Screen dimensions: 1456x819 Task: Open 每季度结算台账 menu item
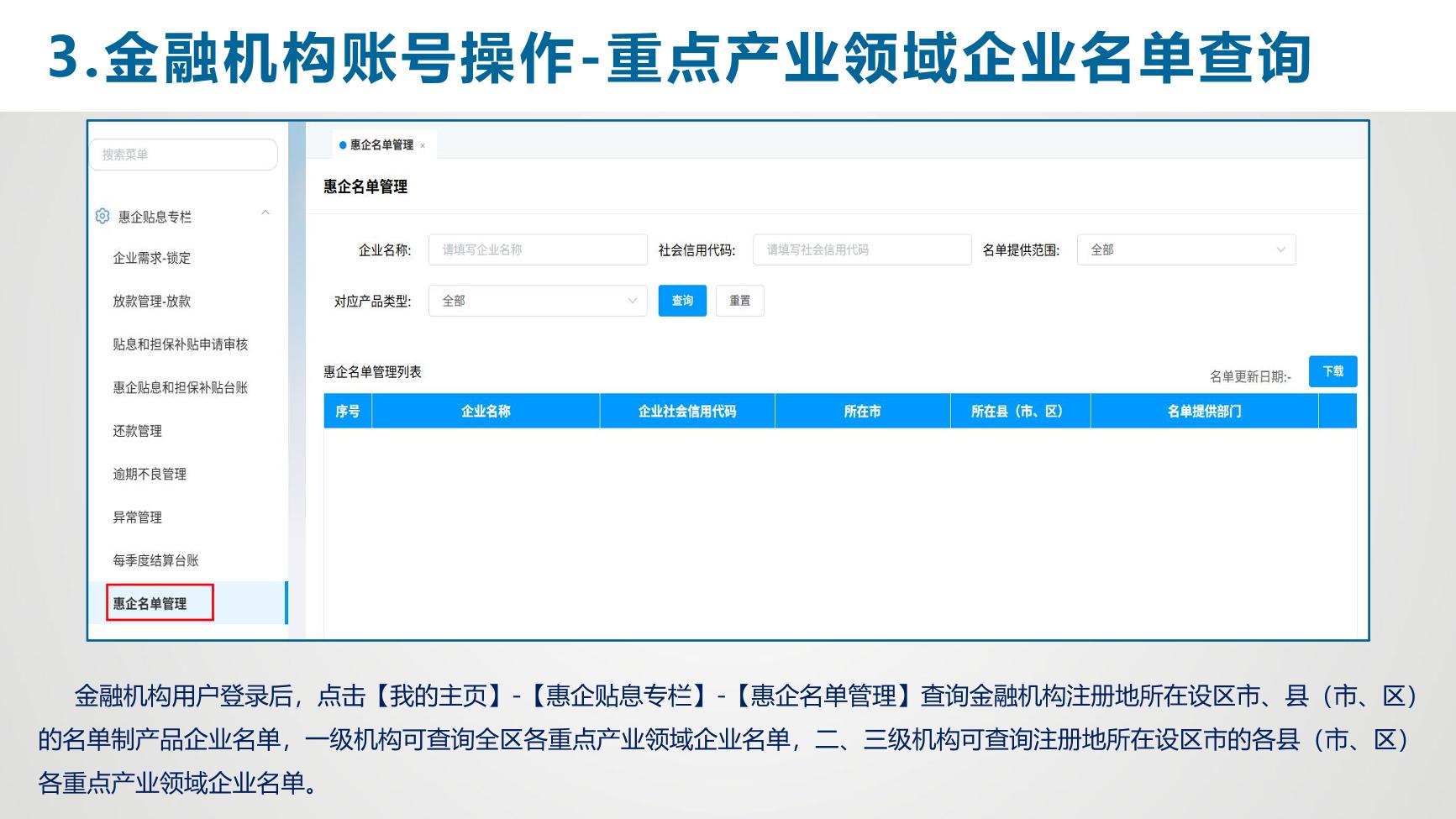point(156,560)
